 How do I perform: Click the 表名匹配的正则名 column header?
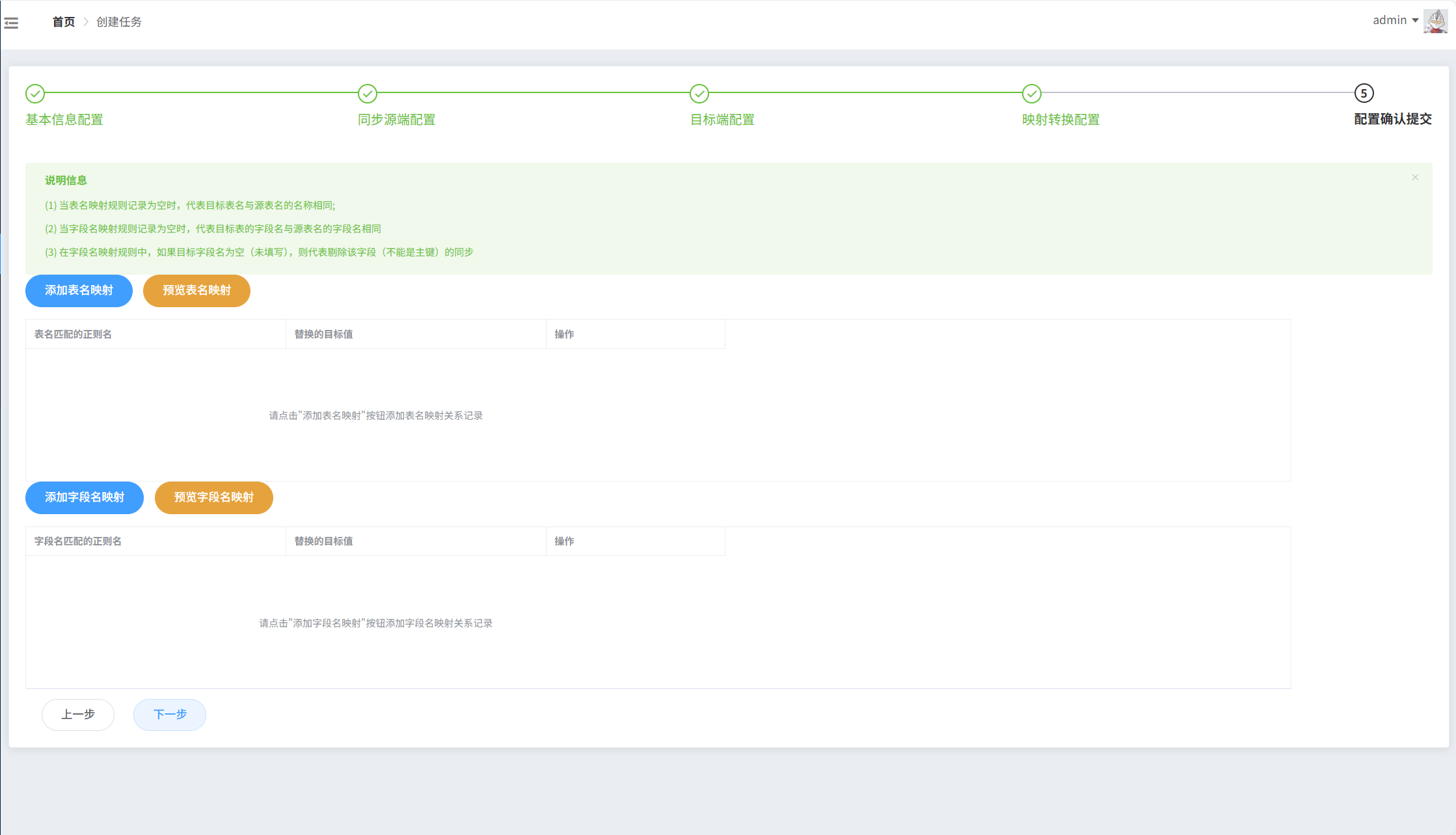click(73, 335)
